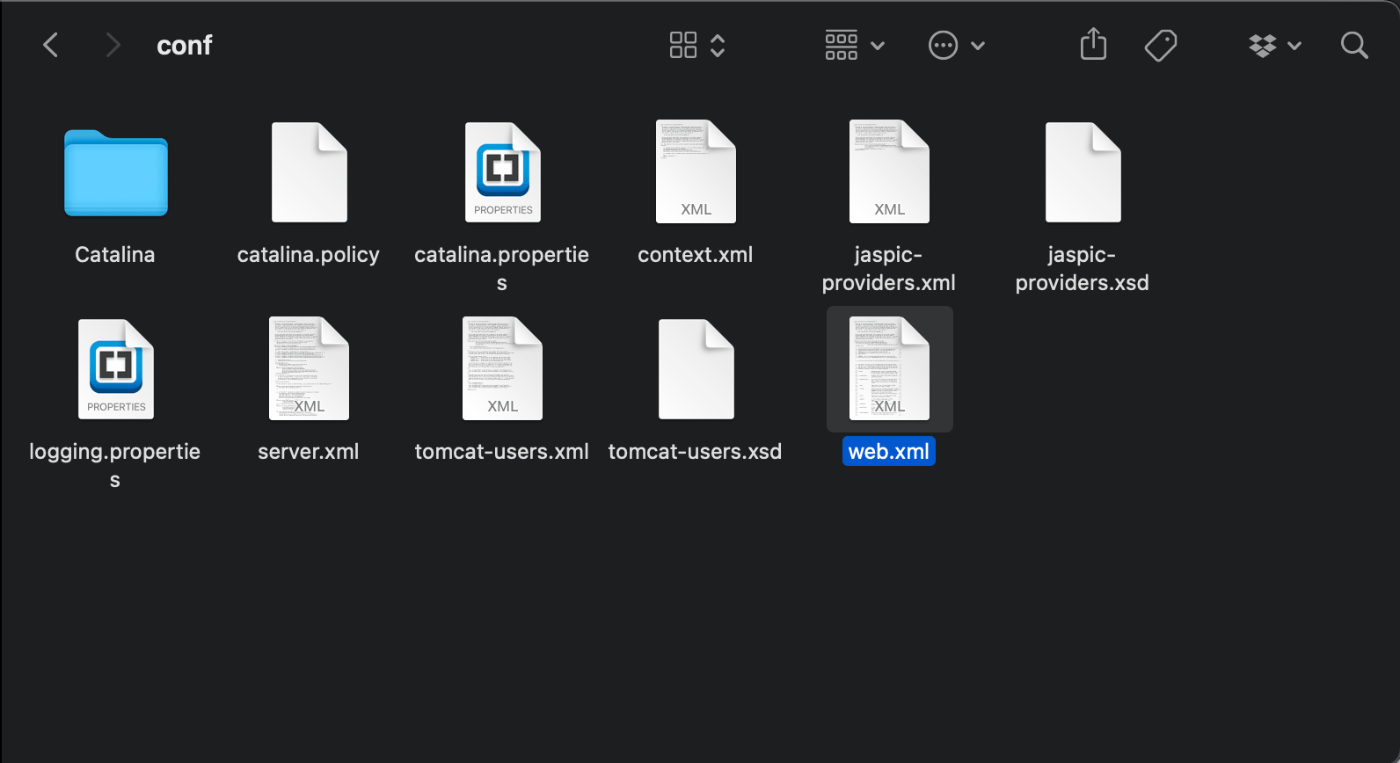Click the Share icon

tap(1094, 44)
